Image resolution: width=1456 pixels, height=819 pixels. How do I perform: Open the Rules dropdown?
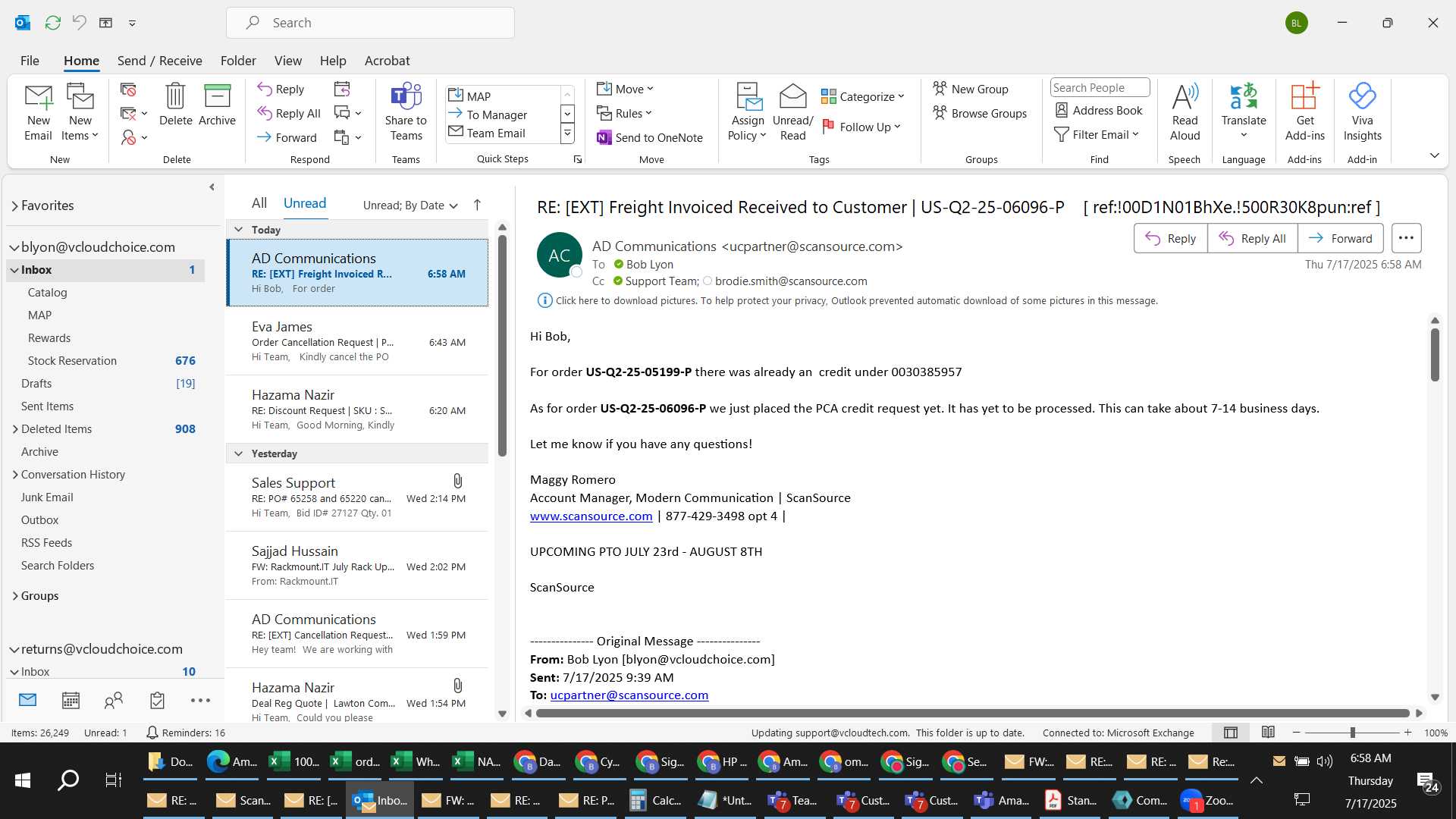(x=624, y=113)
